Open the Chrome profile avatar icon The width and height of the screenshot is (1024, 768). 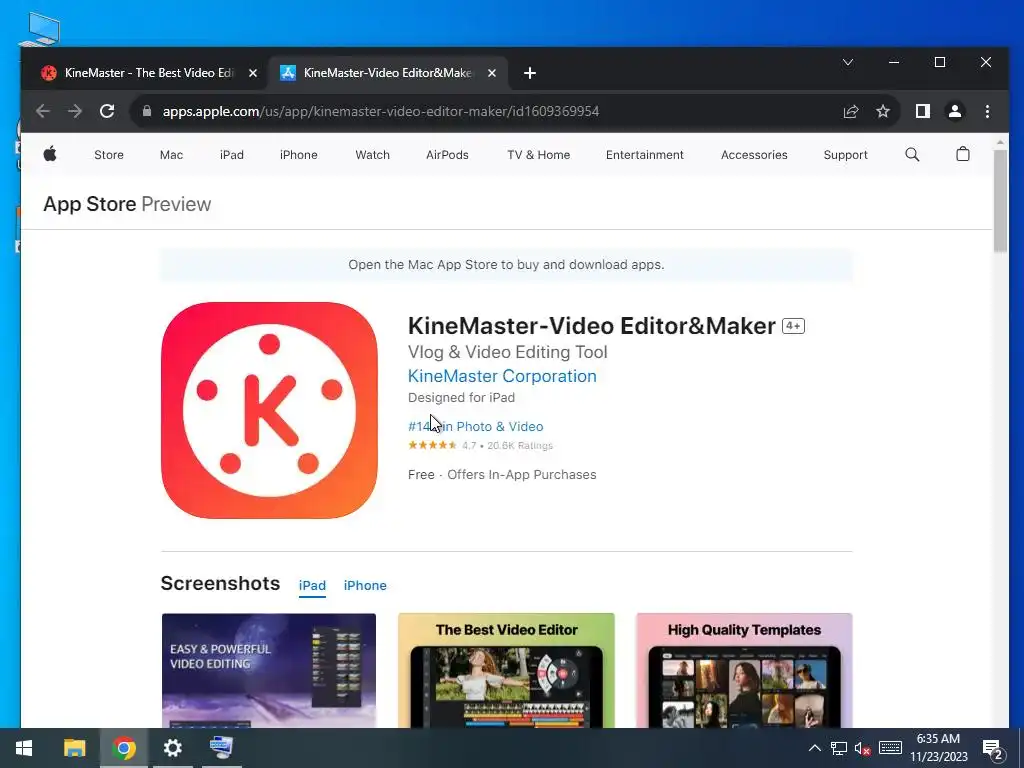tap(955, 111)
